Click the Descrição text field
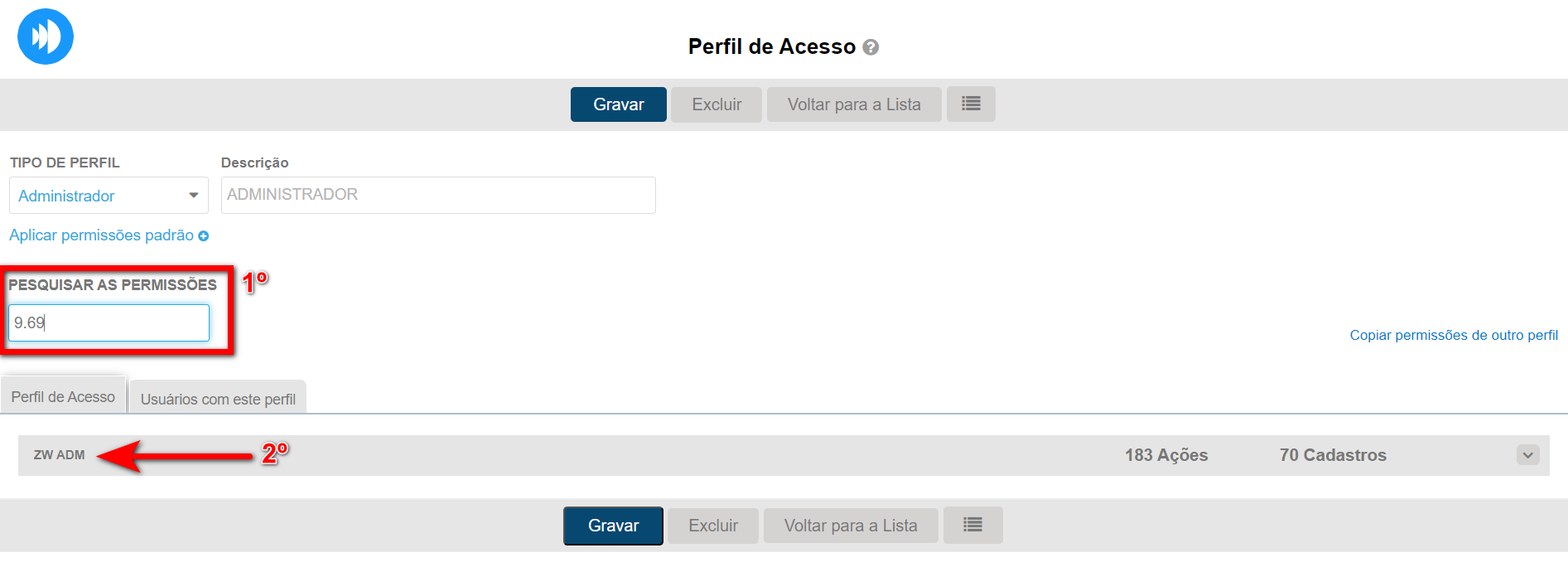The height and width of the screenshot is (572, 1568). [x=438, y=195]
